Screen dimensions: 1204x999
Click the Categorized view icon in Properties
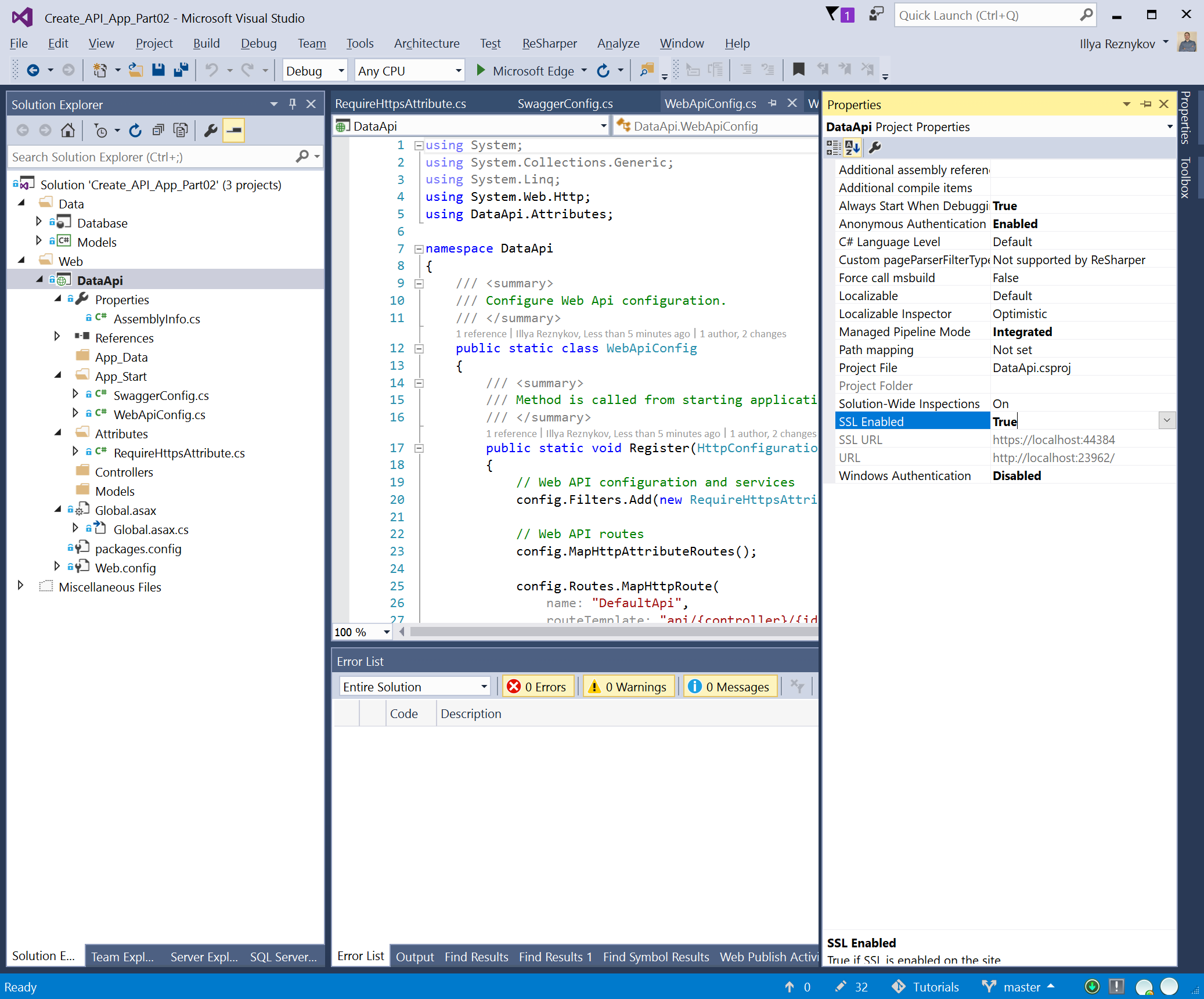coord(834,148)
